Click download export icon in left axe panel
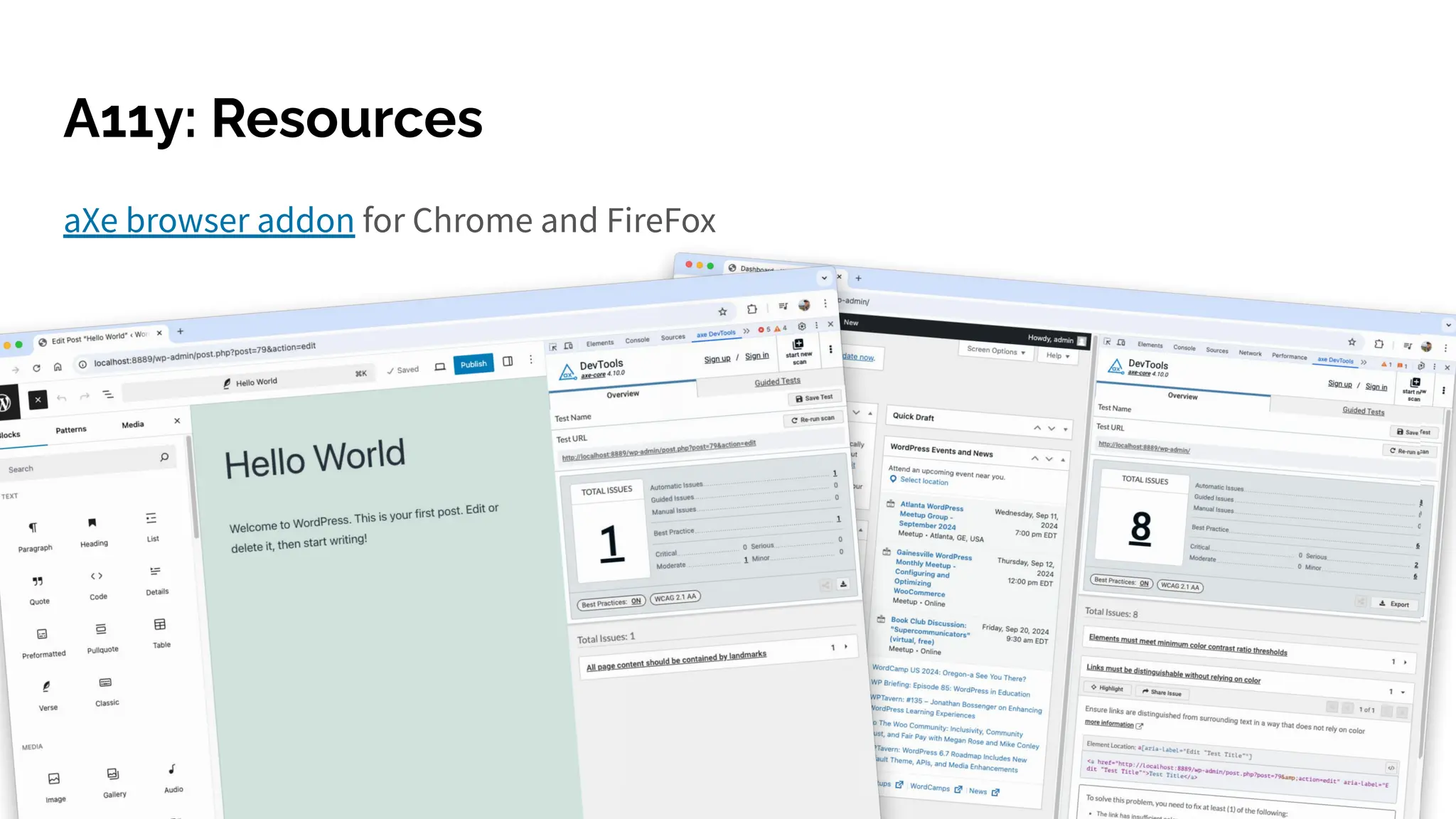 (x=843, y=584)
